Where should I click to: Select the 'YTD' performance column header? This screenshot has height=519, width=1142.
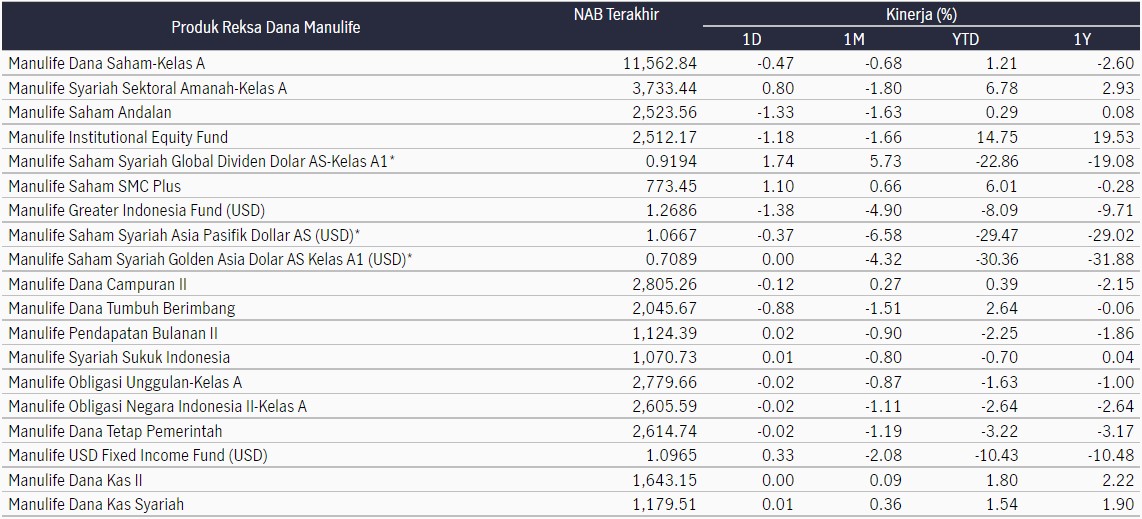coord(964,39)
